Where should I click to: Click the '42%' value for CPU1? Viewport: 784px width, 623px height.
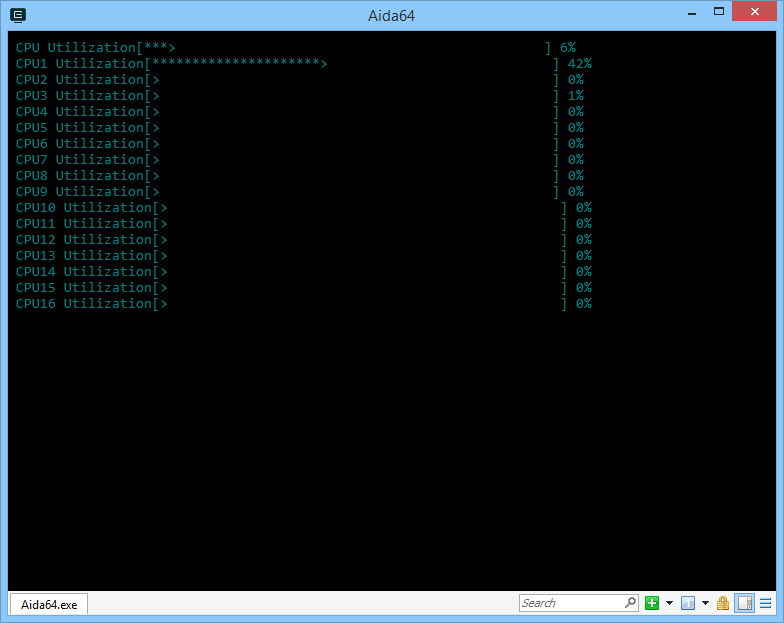click(580, 64)
